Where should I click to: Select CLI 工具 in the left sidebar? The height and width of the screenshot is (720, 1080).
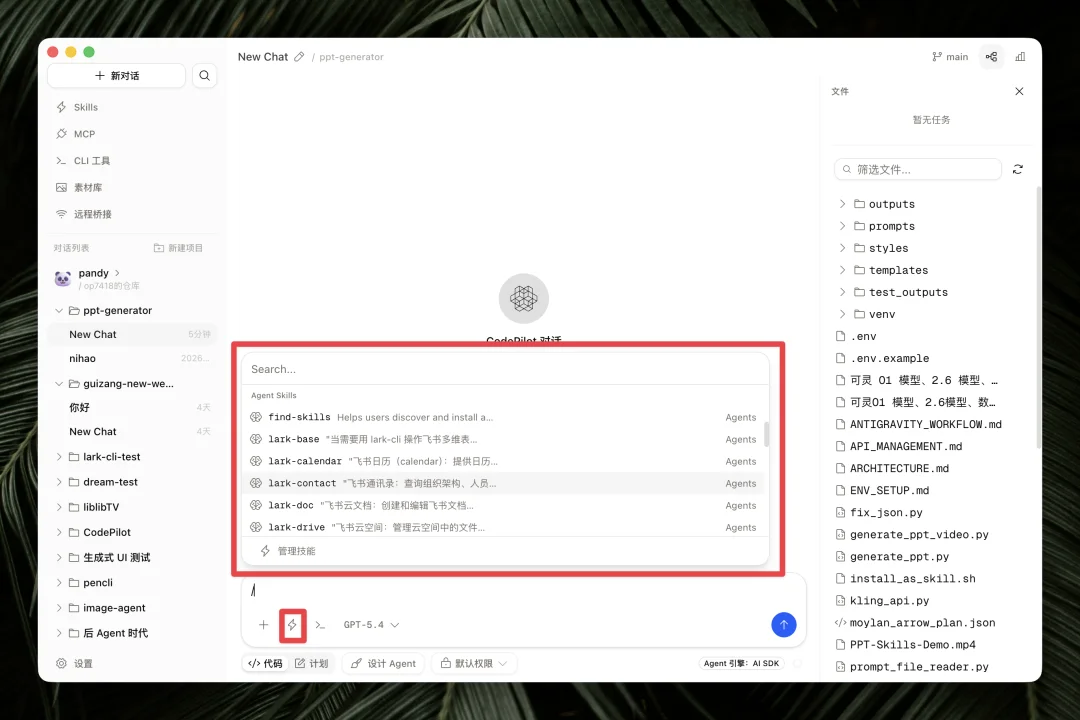point(82,160)
